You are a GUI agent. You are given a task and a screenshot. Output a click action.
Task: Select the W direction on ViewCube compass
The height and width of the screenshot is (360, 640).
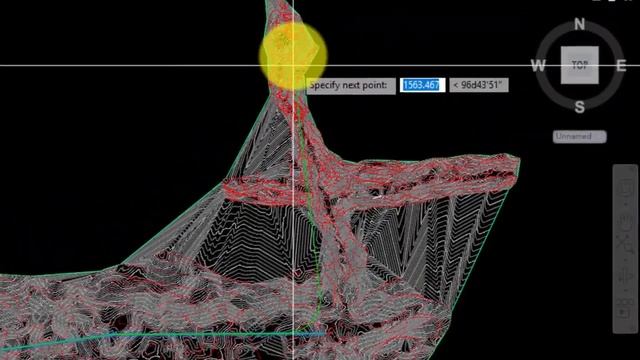(538, 65)
